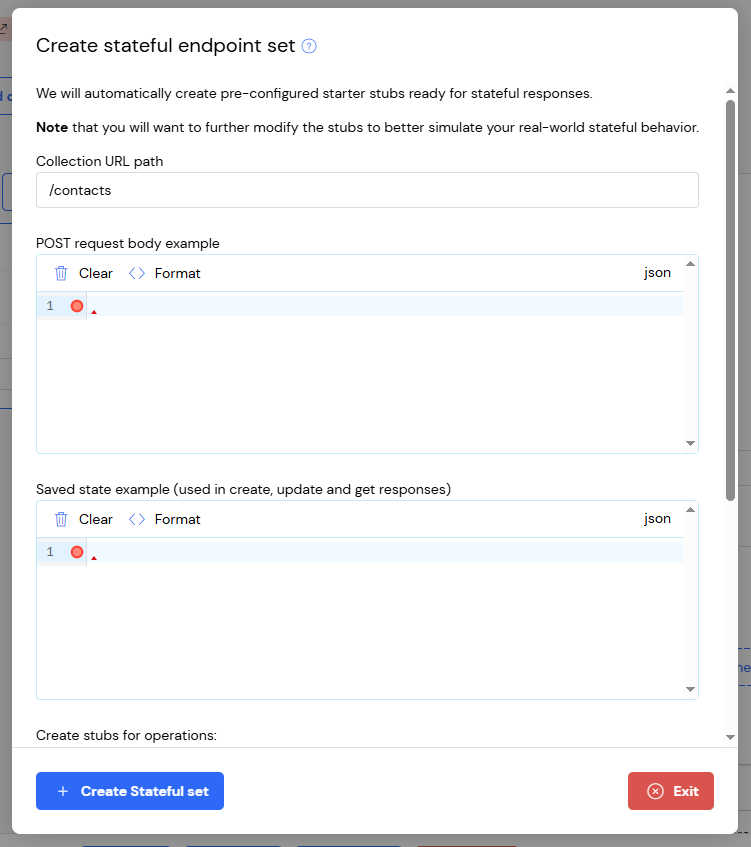Click error marker on Saved state line 1
The width and height of the screenshot is (751, 847).
coord(77,552)
